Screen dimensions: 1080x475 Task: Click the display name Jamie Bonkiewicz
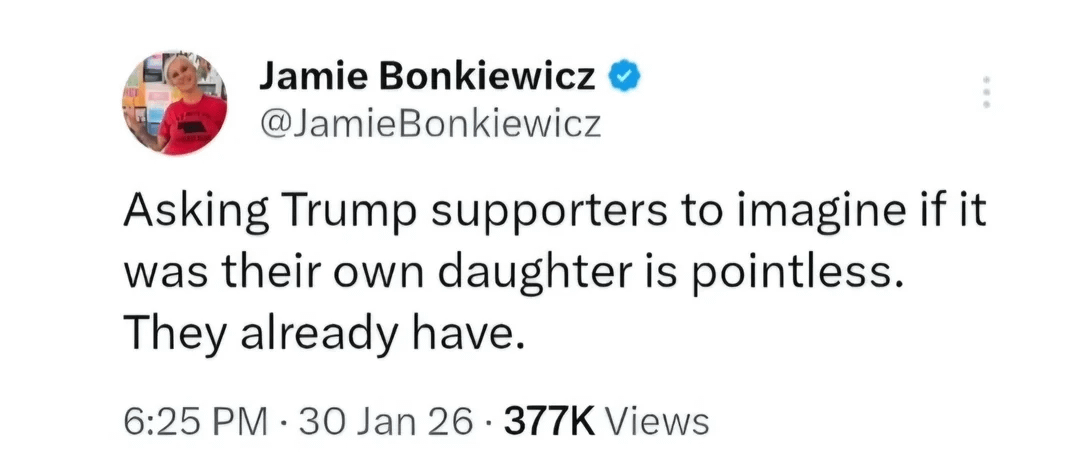tap(429, 75)
